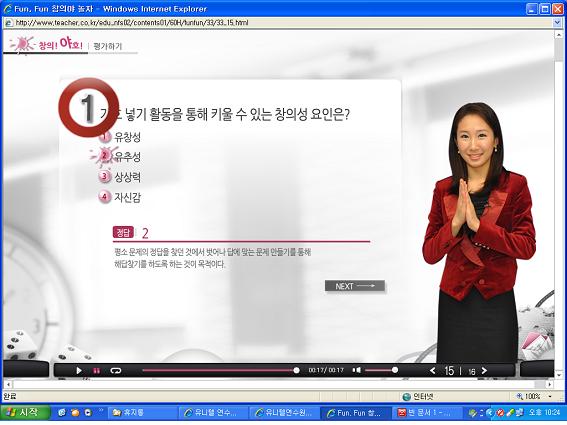The height and width of the screenshot is (425, 567).
Task: Click the NEXT button
Action: tap(354, 286)
